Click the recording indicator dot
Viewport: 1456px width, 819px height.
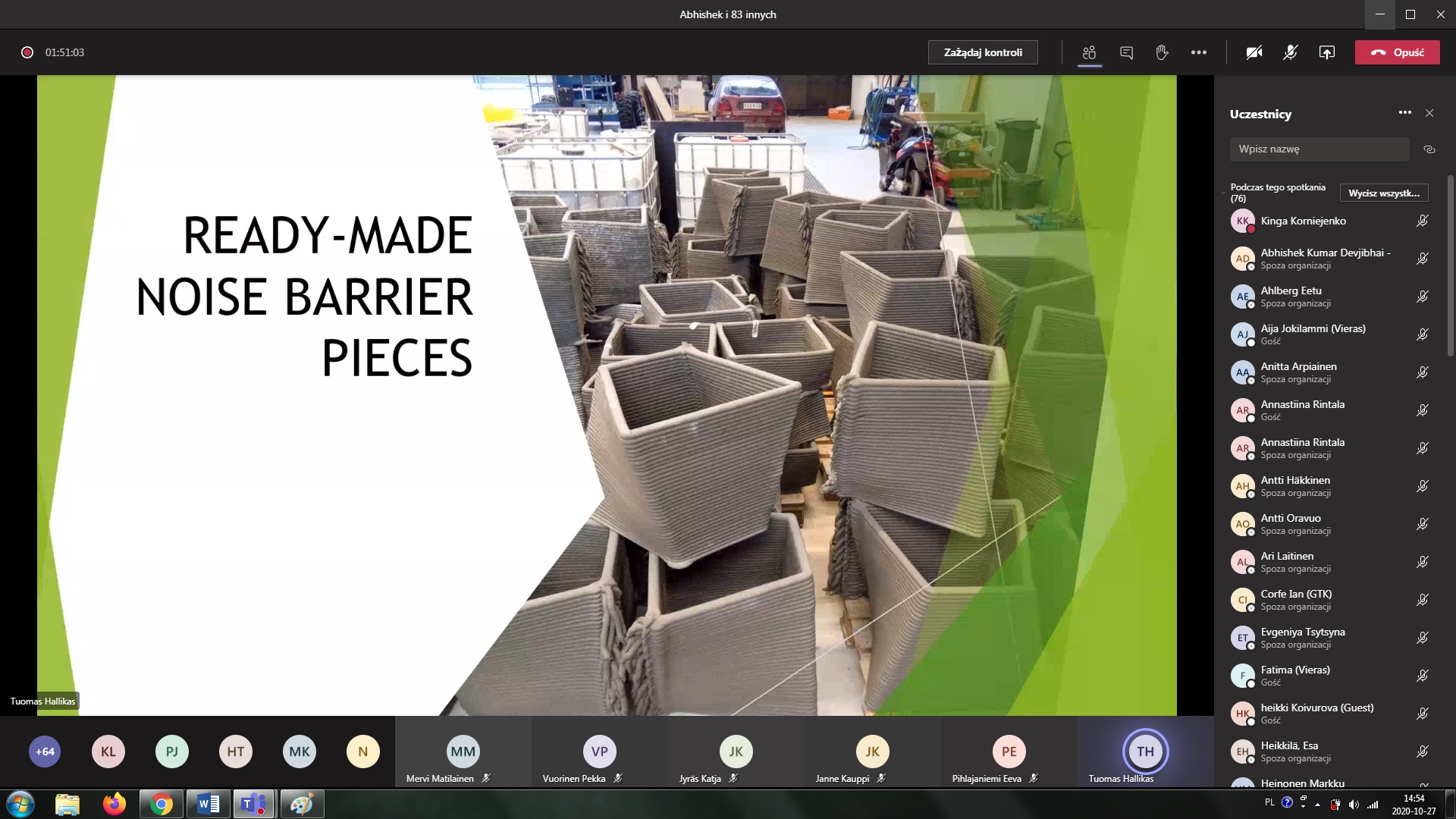pyautogui.click(x=27, y=52)
